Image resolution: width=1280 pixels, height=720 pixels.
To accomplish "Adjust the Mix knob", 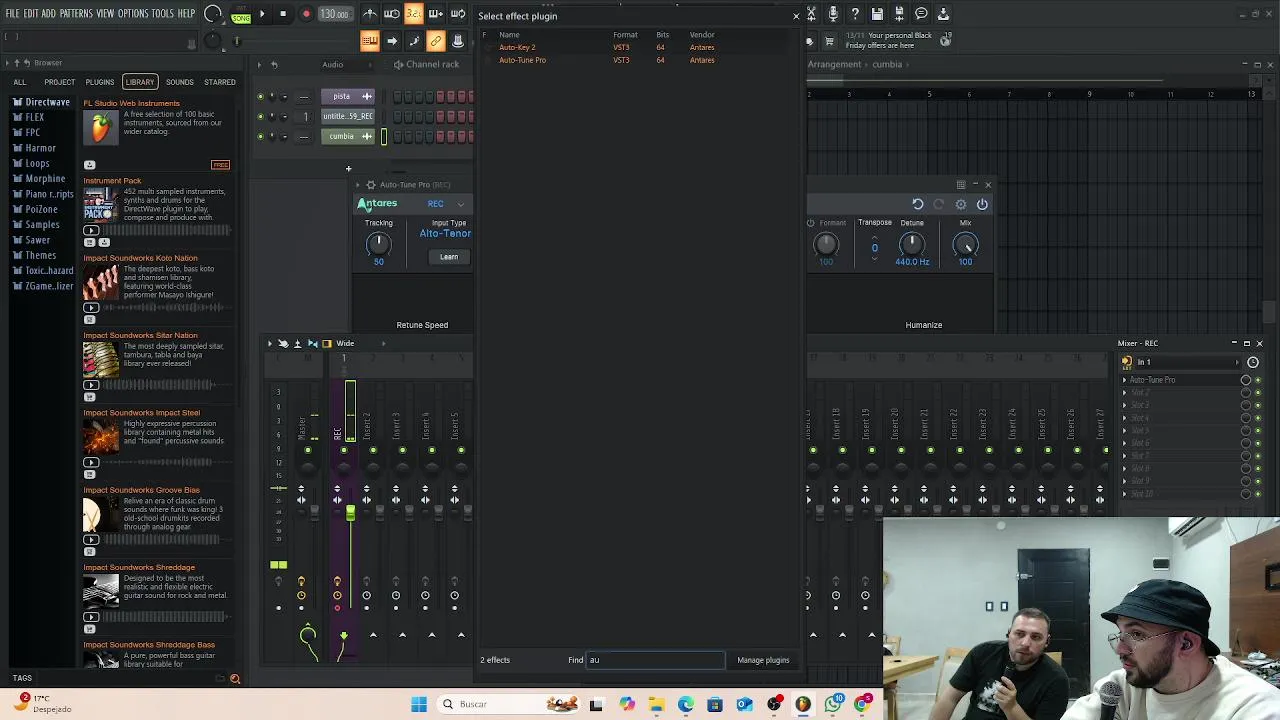I will 965,243.
